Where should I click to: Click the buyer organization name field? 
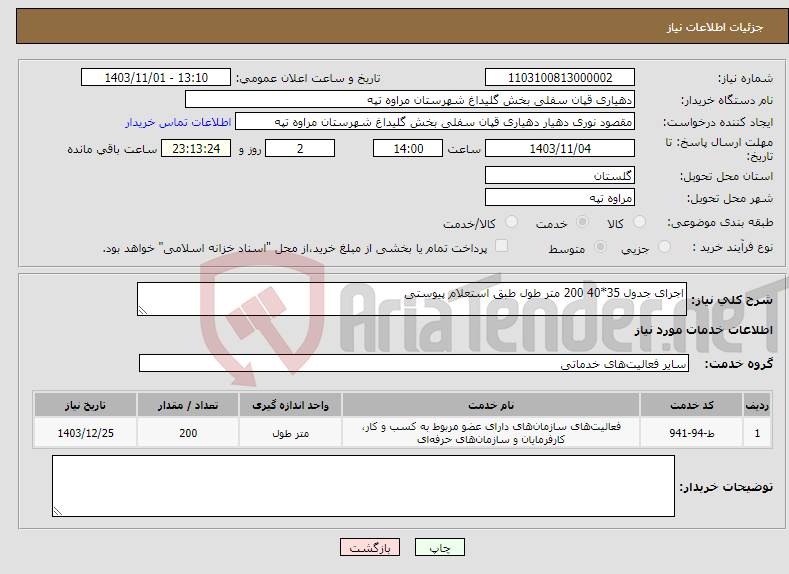[410, 100]
